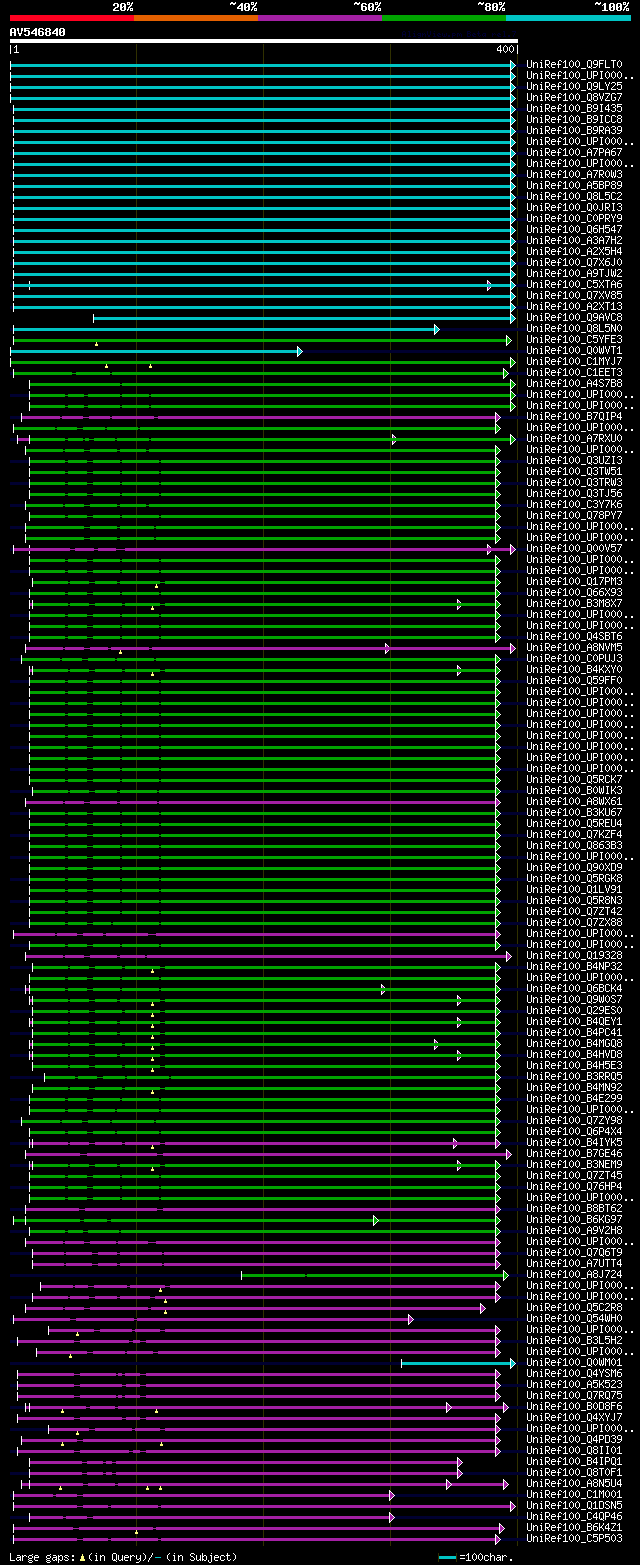Click the purple alignment bar for A8NVM5

click(270, 648)
